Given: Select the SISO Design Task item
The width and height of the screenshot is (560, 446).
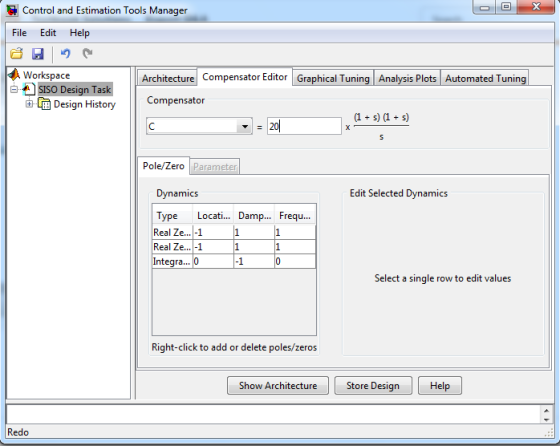Looking at the screenshot, I should pos(75,89).
